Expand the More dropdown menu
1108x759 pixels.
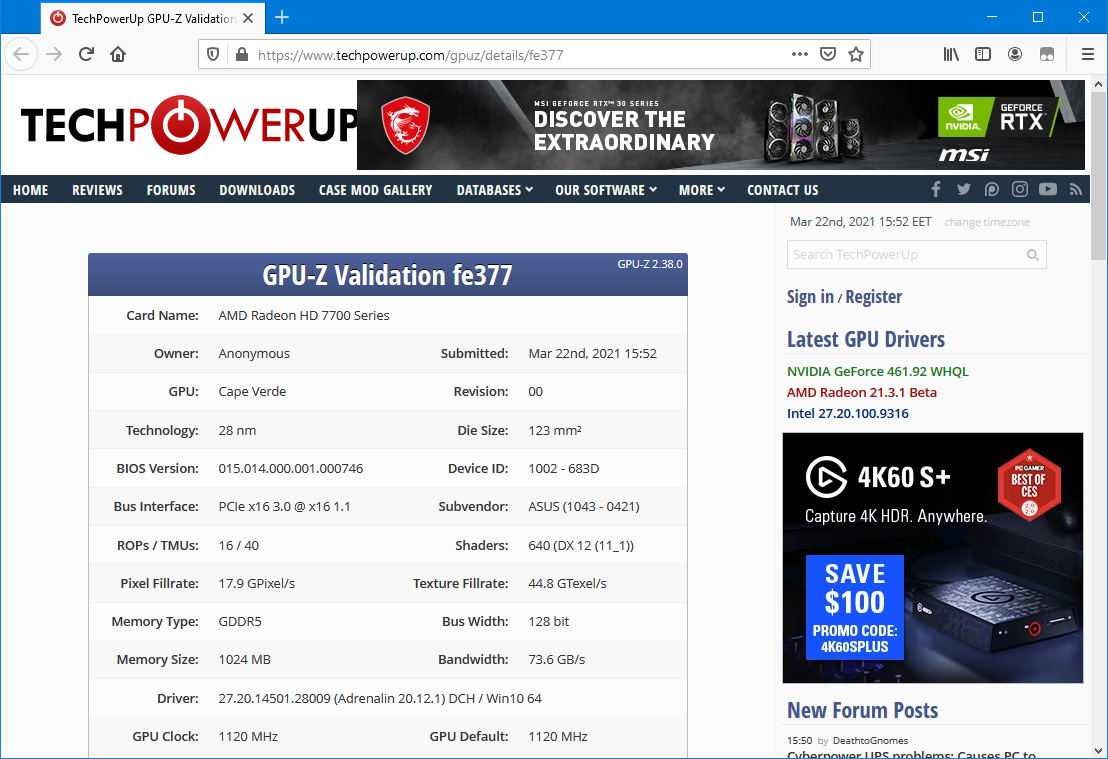coord(702,190)
